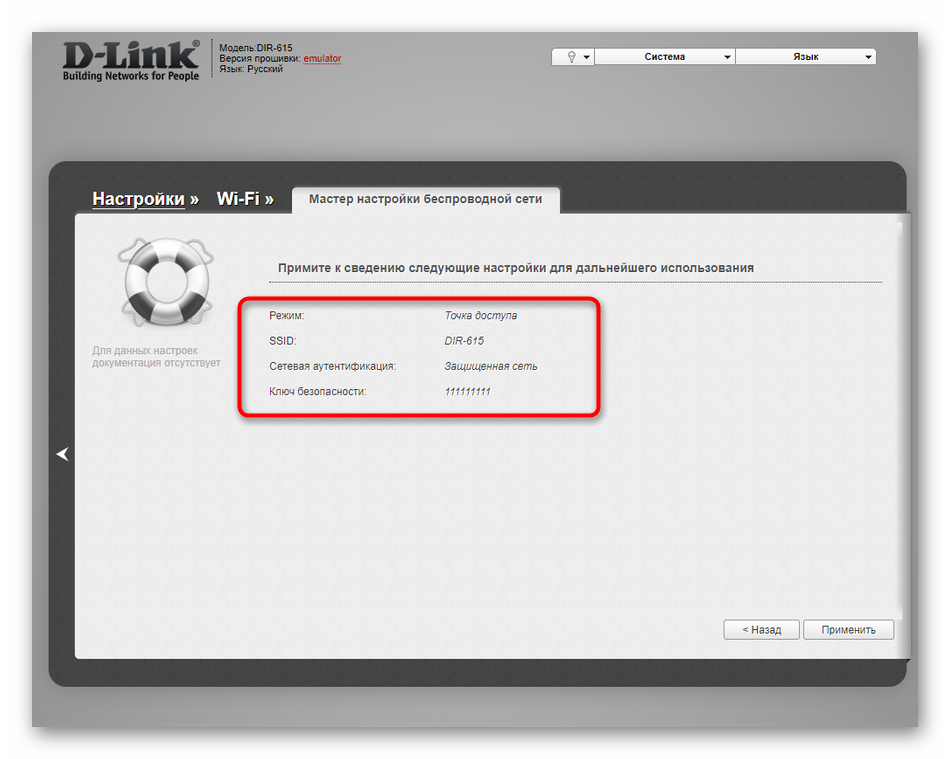Screen dimensions: 950x759
Task: Click the Защищенная сеть authentication value
Action: tap(491, 366)
